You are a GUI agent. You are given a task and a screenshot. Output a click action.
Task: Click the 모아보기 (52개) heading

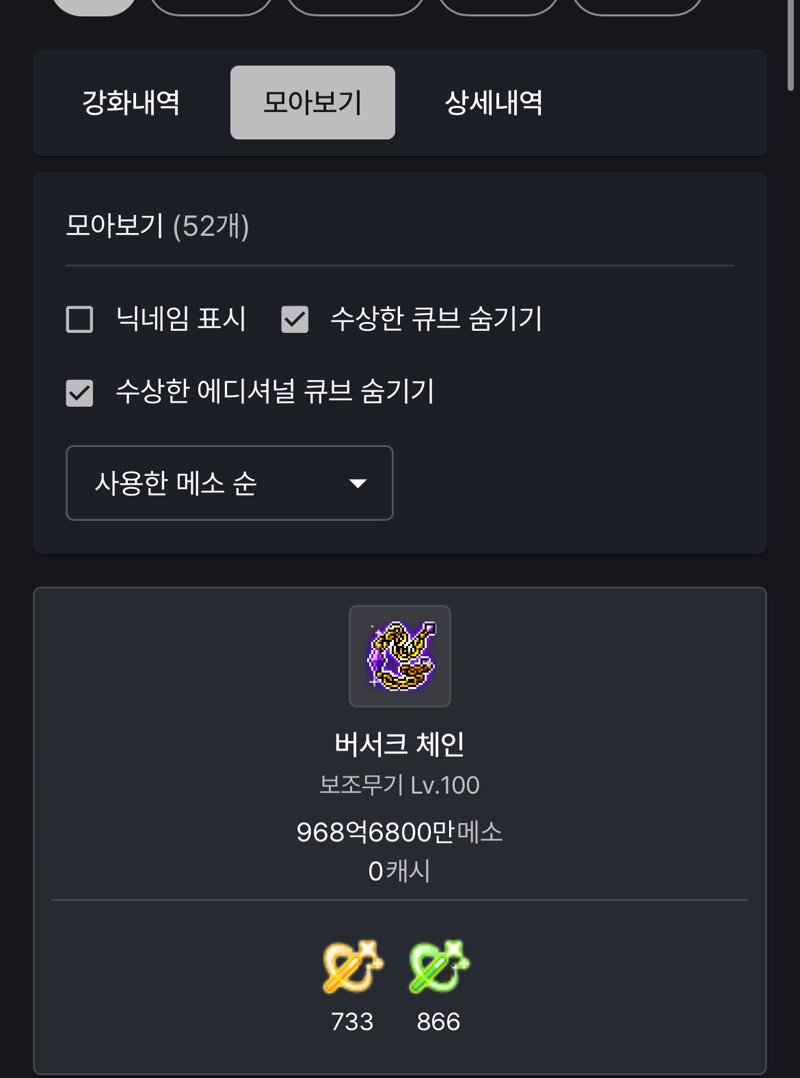(x=157, y=226)
